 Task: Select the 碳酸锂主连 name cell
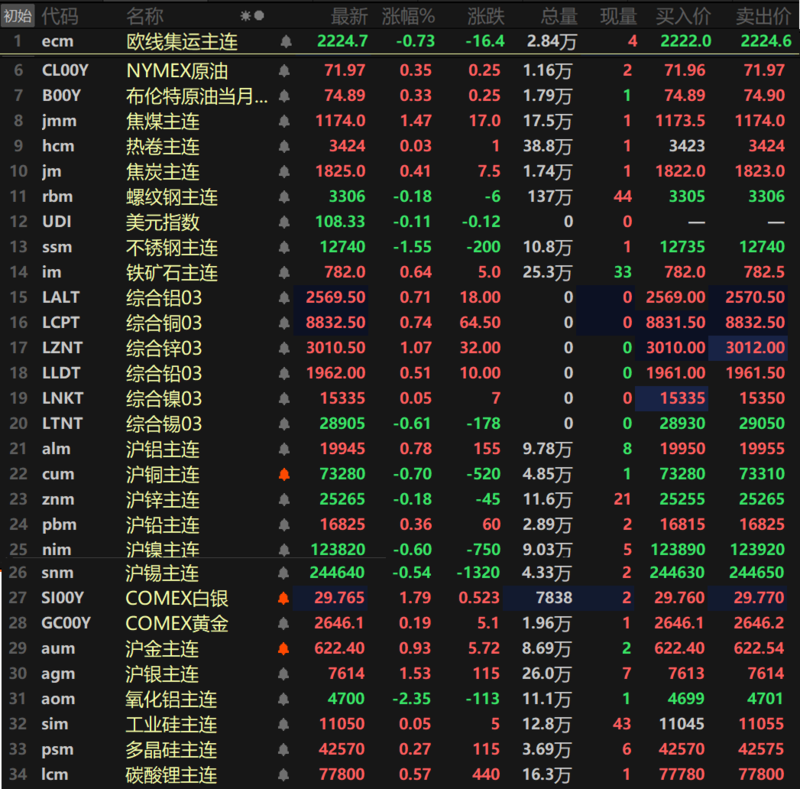point(171,775)
